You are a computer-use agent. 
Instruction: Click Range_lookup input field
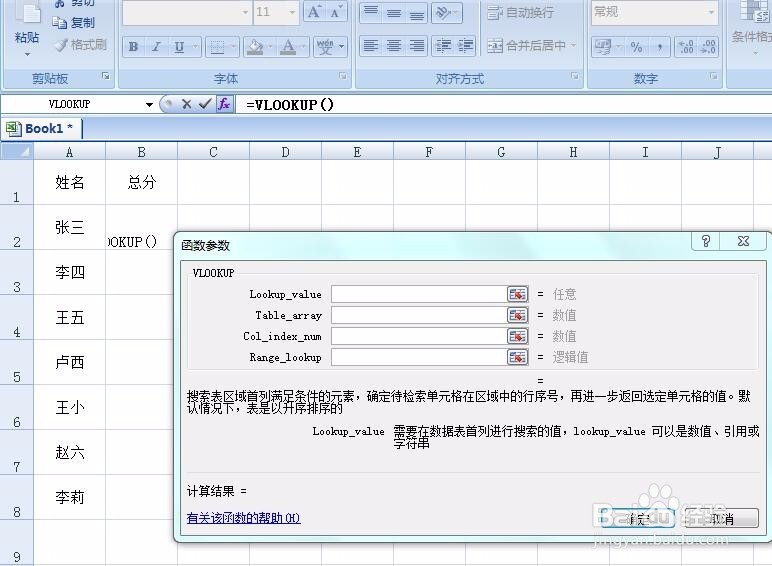[419, 357]
